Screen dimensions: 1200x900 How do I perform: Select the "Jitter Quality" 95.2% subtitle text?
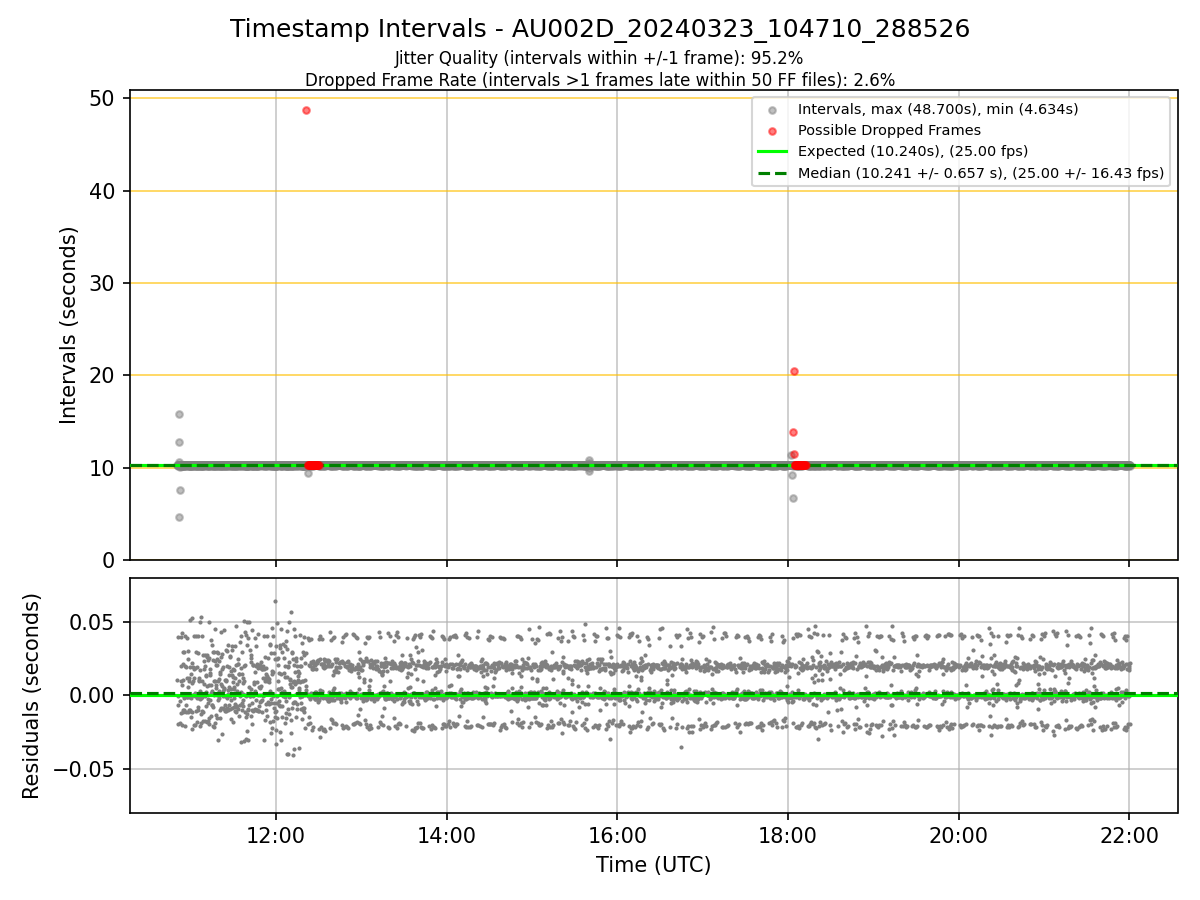pos(599,58)
